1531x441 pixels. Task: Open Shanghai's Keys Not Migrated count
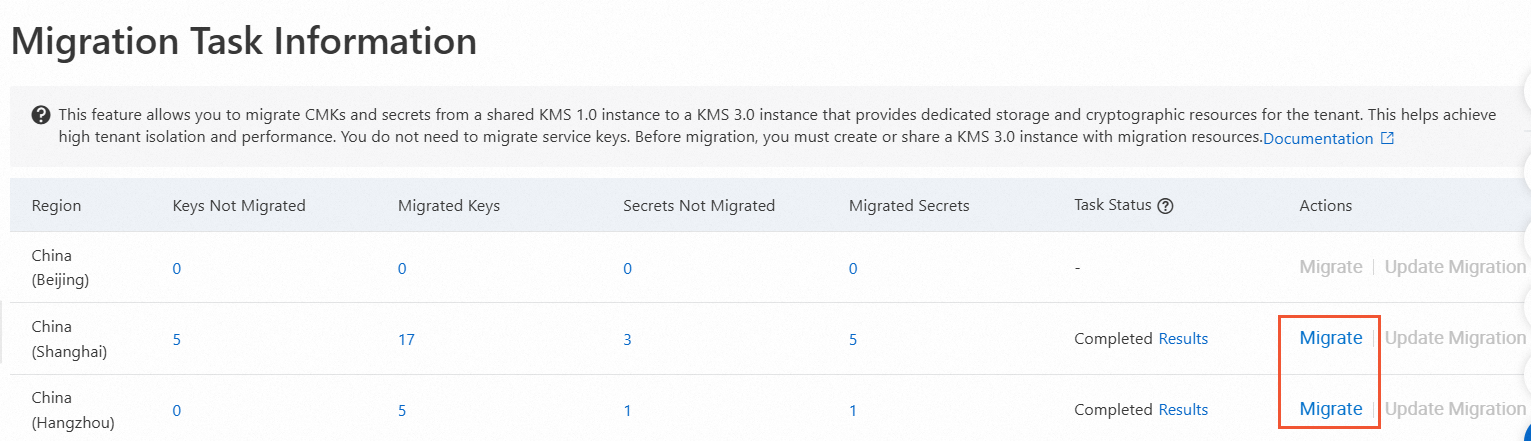point(177,340)
